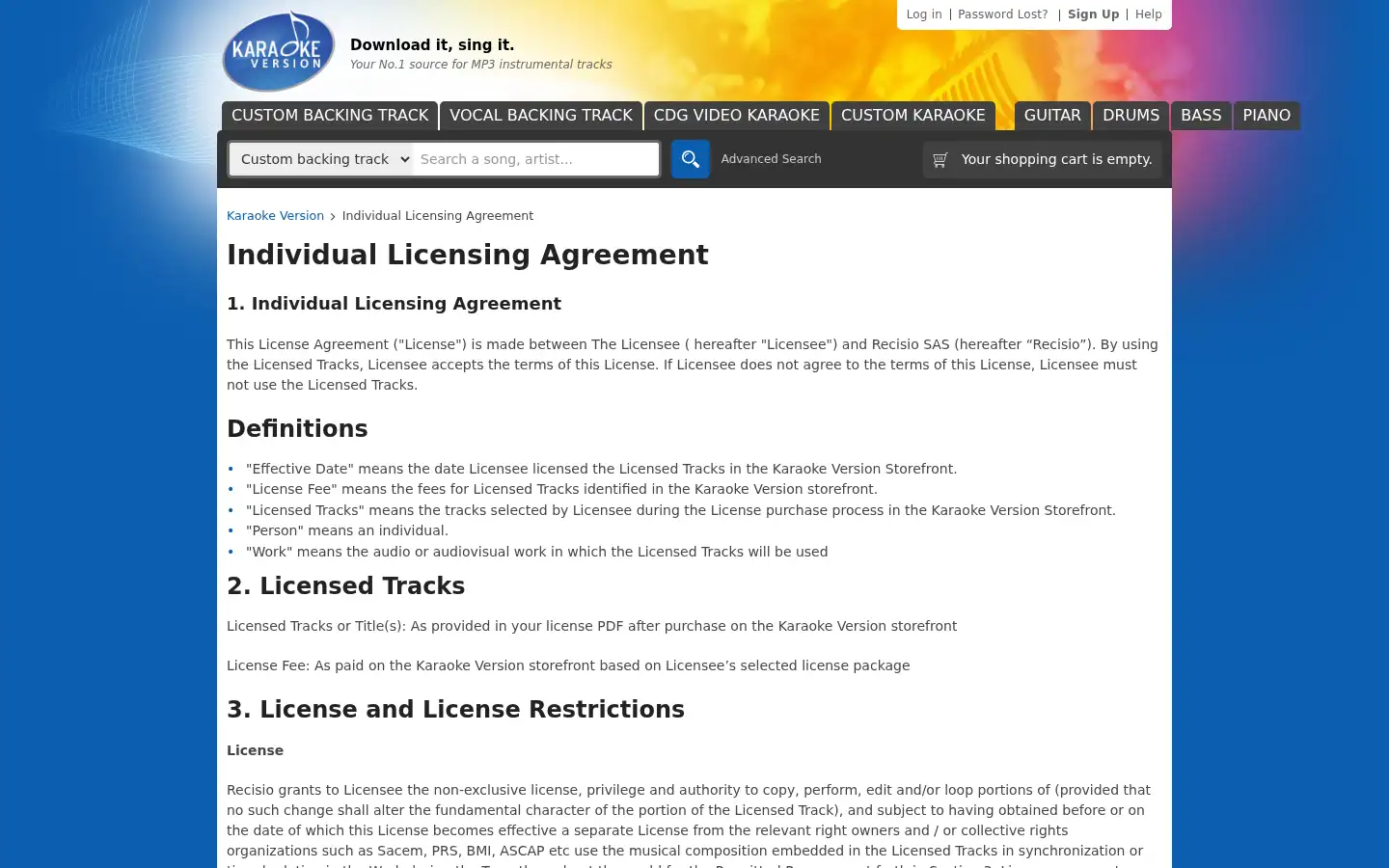
Task: Click the '"License Fee" means' definition bullet
Action: (561, 489)
